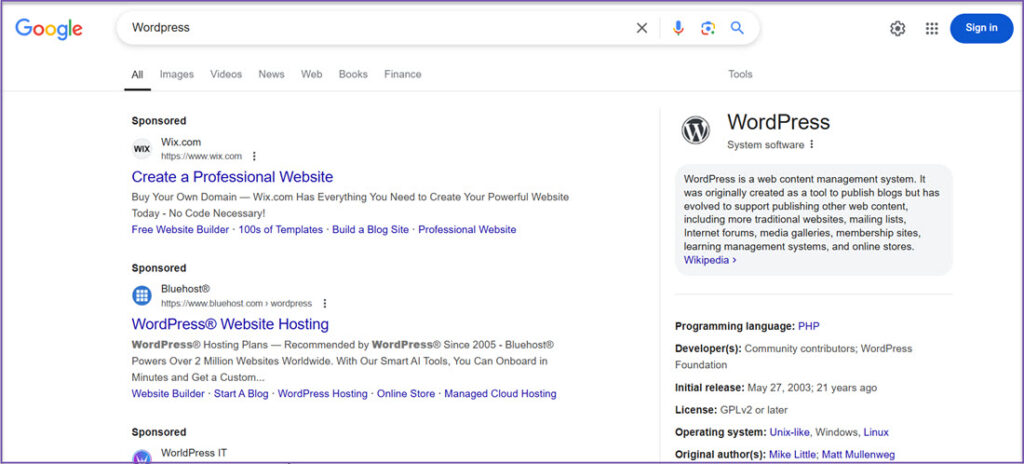
Task: Click the PHP programming language link
Action: coord(808,326)
